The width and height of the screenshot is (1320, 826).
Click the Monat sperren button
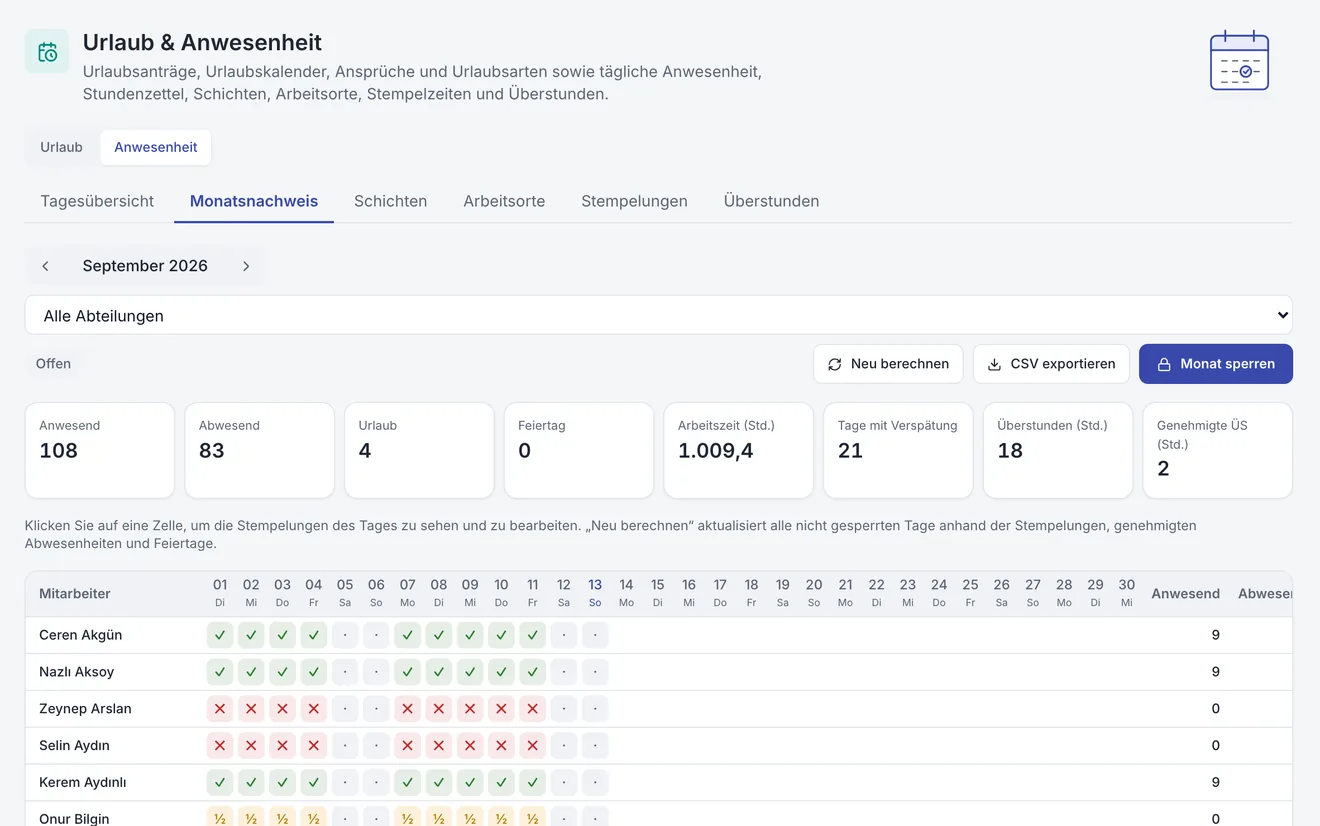pos(1216,364)
